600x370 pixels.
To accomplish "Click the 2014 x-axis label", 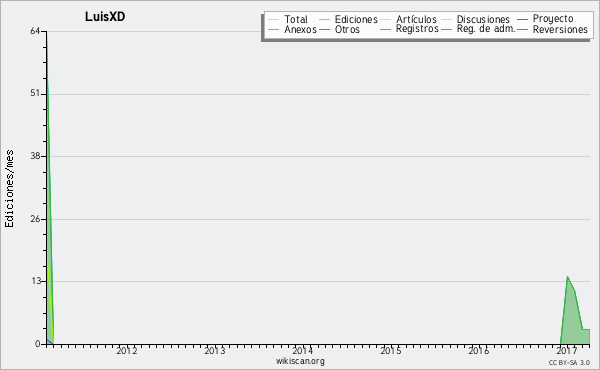I will (x=303, y=351).
